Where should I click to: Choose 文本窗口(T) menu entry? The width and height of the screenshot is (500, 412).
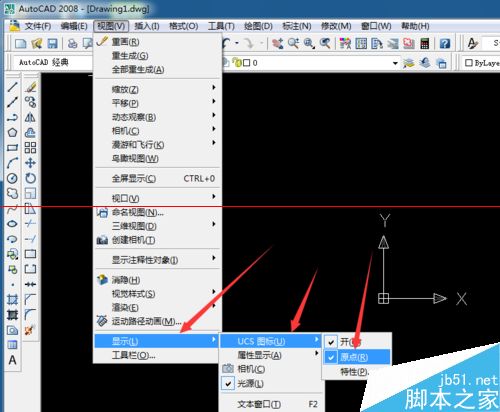point(271,404)
